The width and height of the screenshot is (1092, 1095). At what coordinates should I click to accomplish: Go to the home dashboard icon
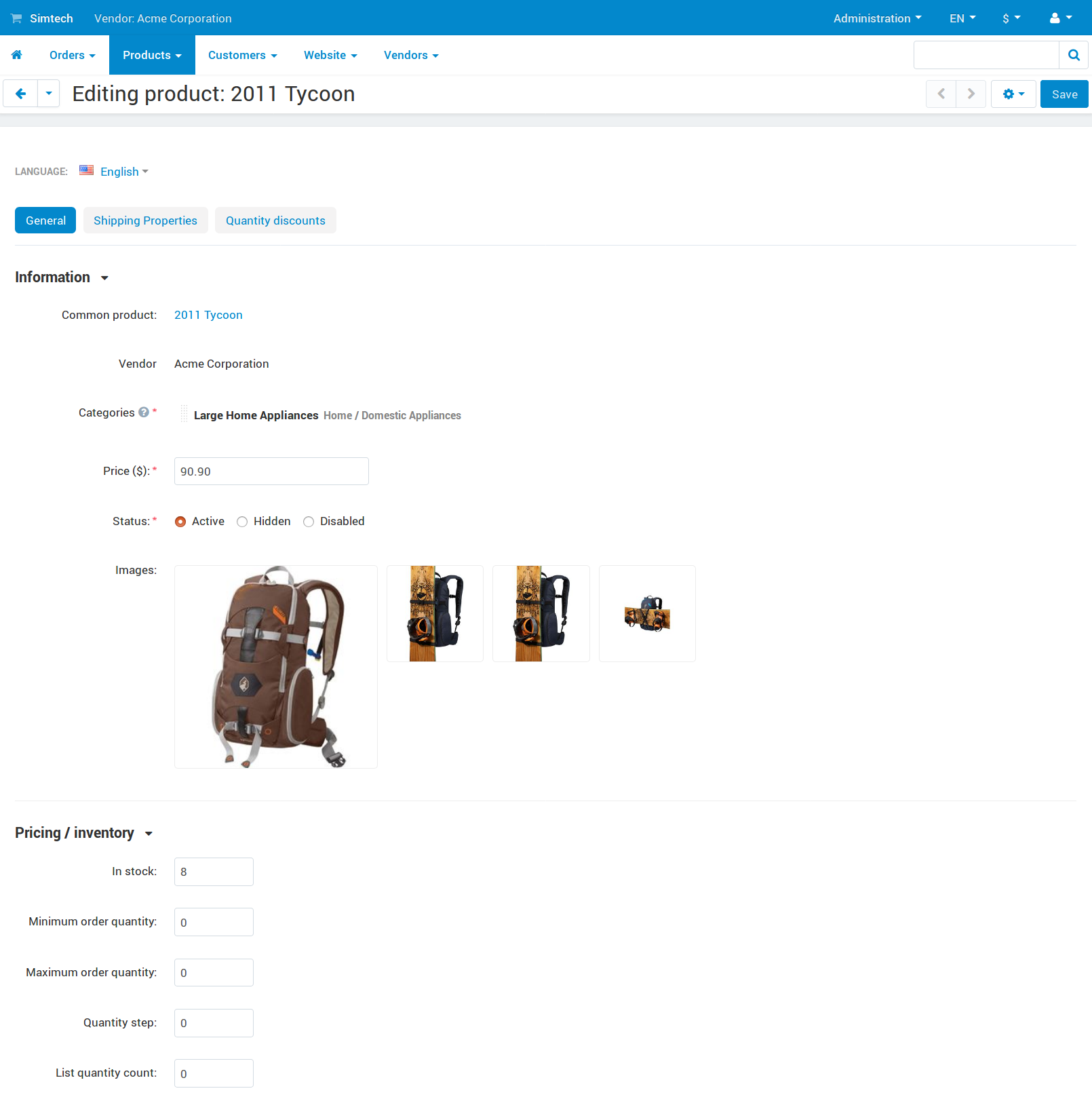tap(17, 55)
